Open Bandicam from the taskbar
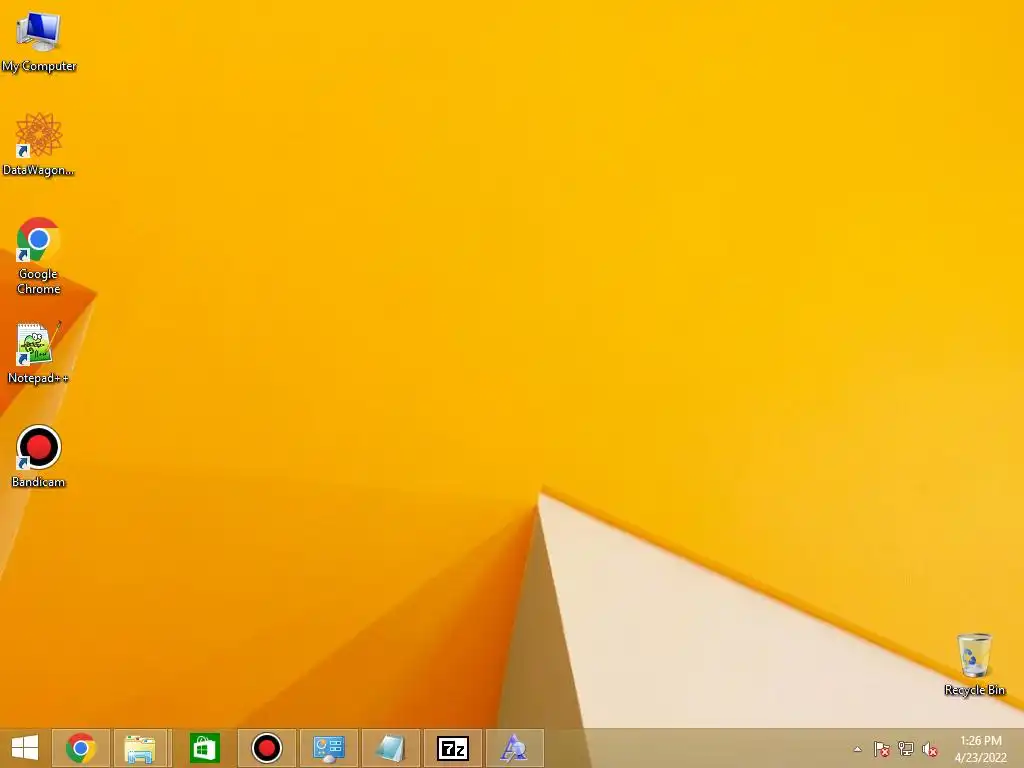The width and height of the screenshot is (1024, 768). [266, 748]
